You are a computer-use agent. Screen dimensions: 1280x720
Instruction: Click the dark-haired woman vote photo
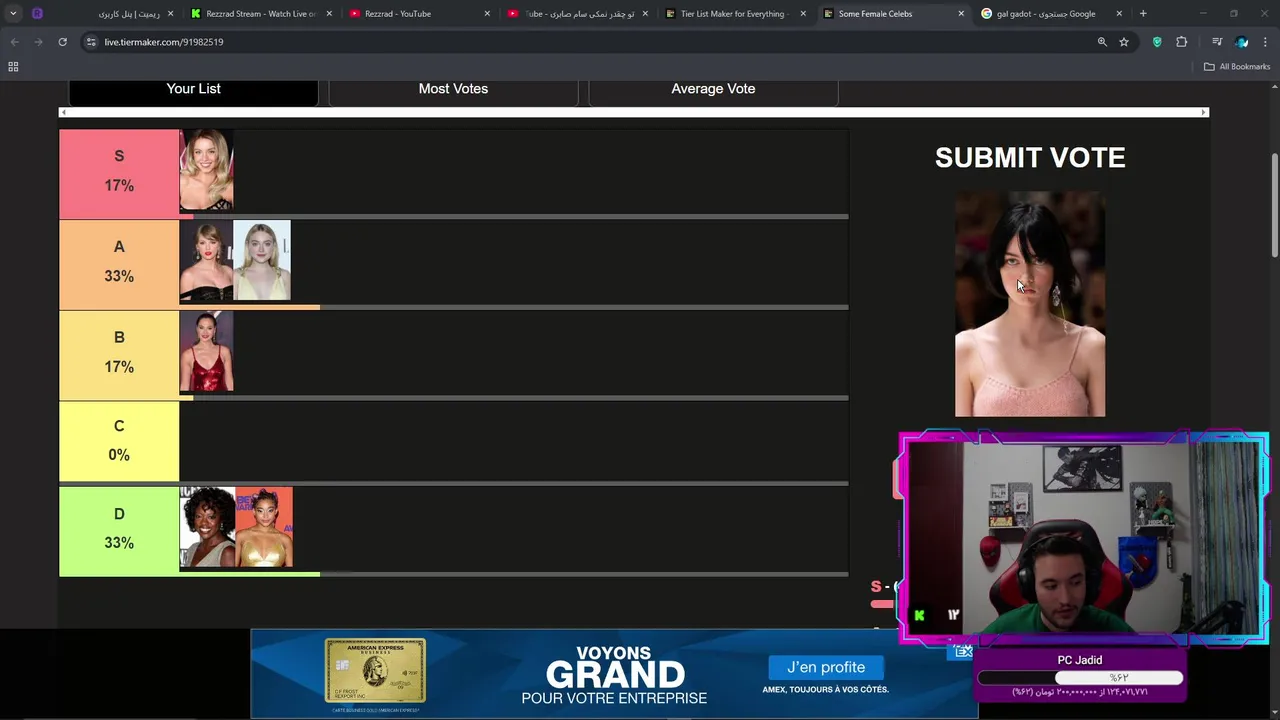tap(1030, 304)
